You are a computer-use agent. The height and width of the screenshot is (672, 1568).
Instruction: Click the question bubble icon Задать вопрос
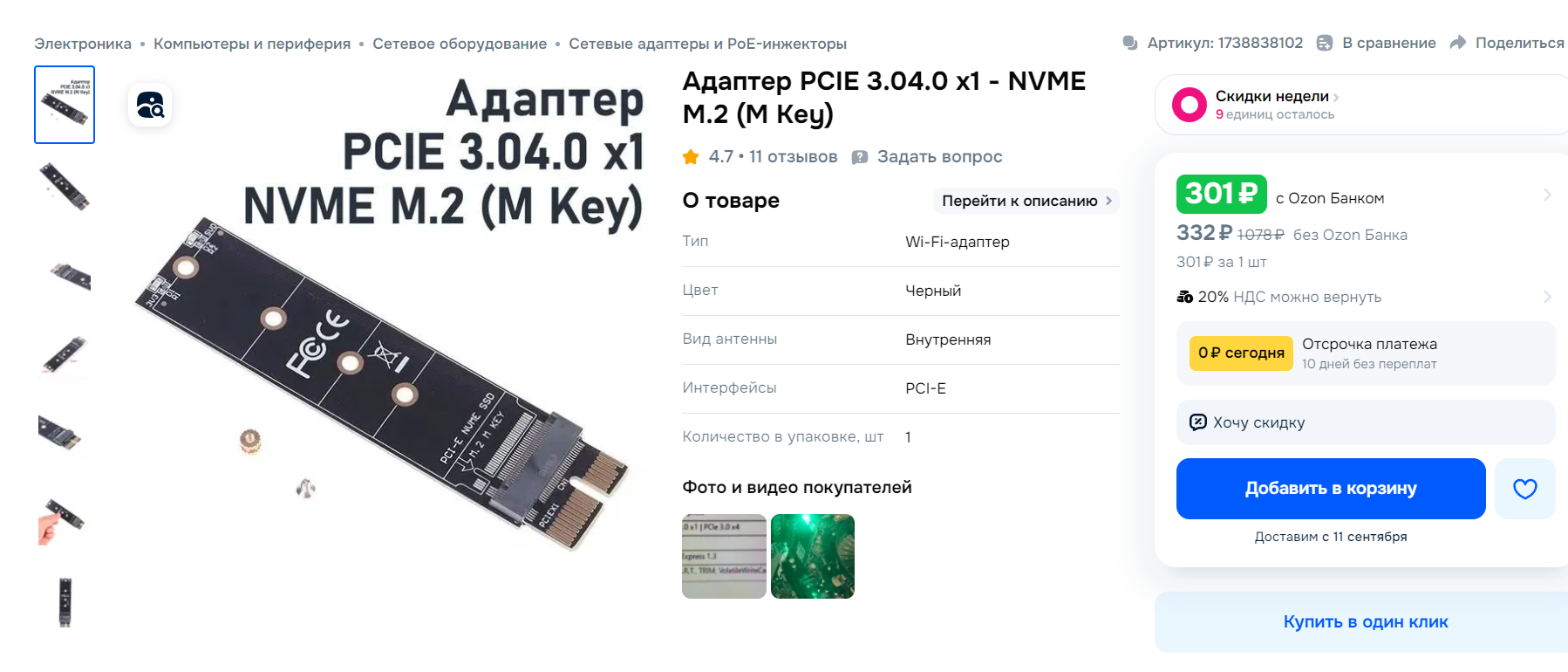tap(860, 157)
